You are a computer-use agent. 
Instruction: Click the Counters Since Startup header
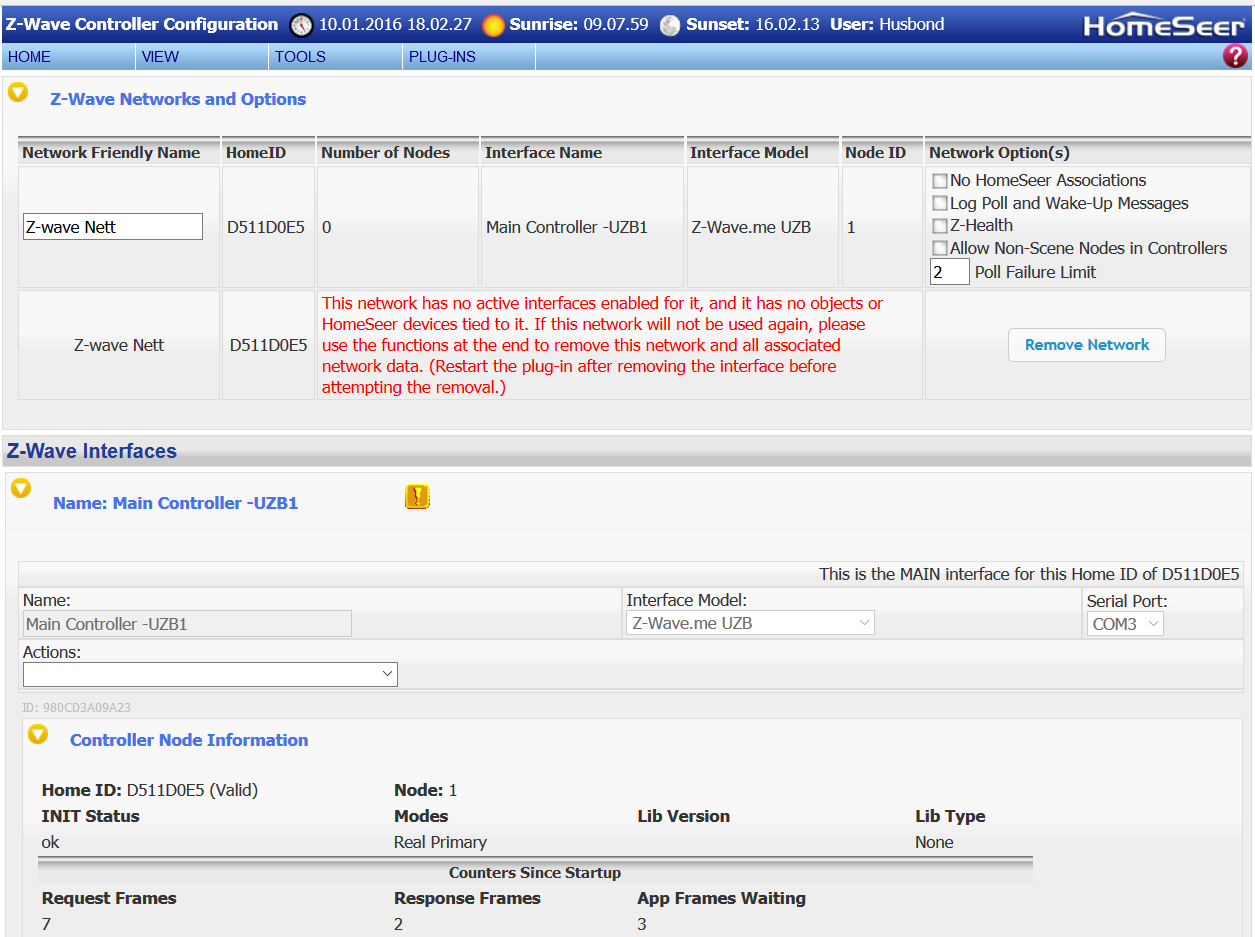point(535,873)
